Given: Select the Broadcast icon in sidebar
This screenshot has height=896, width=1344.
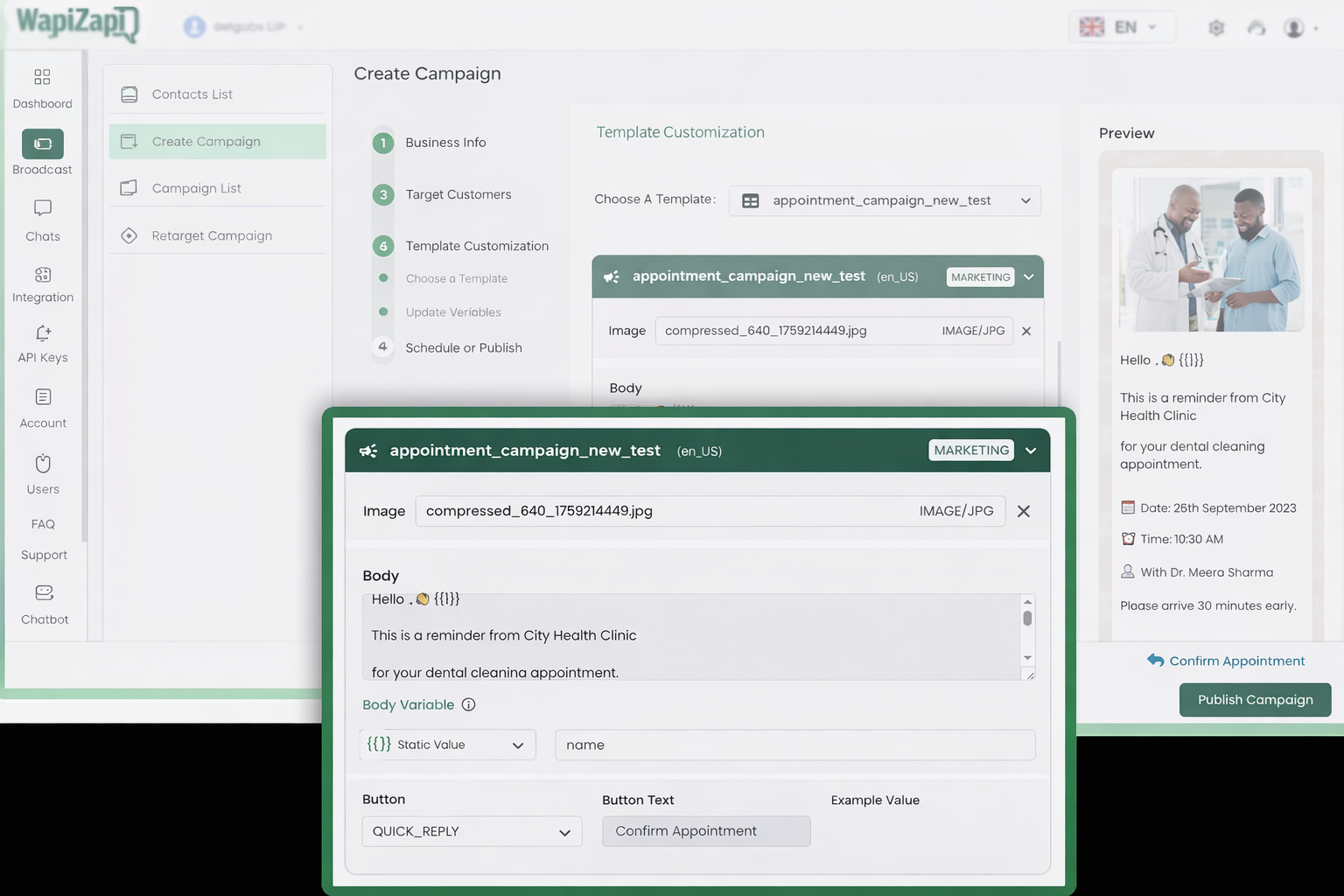Looking at the screenshot, I should 42,144.
